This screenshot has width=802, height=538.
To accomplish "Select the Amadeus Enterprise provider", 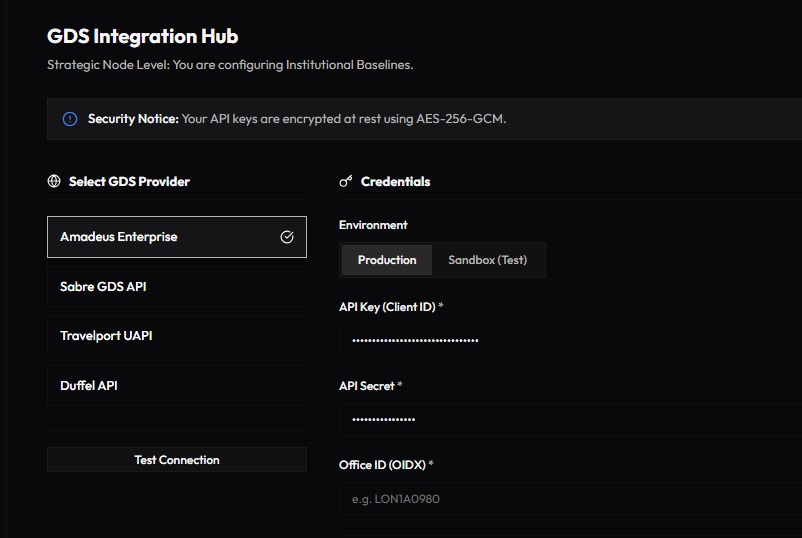I will (177, 237).
